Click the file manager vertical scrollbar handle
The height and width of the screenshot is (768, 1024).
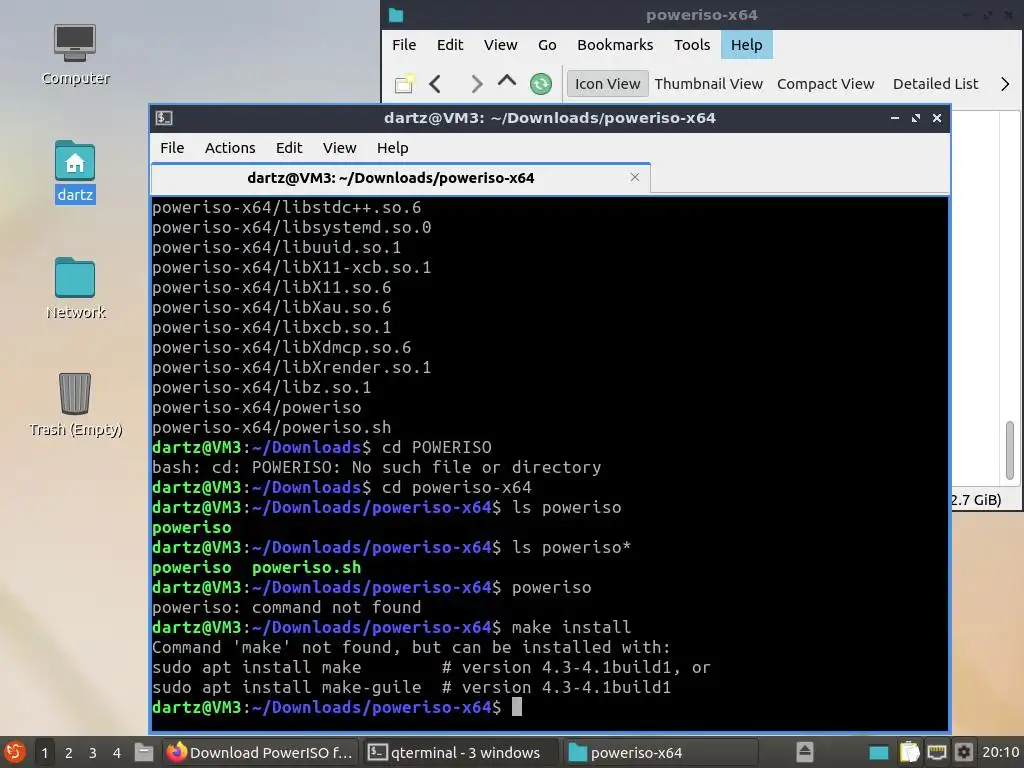[x=1010, y=450]
